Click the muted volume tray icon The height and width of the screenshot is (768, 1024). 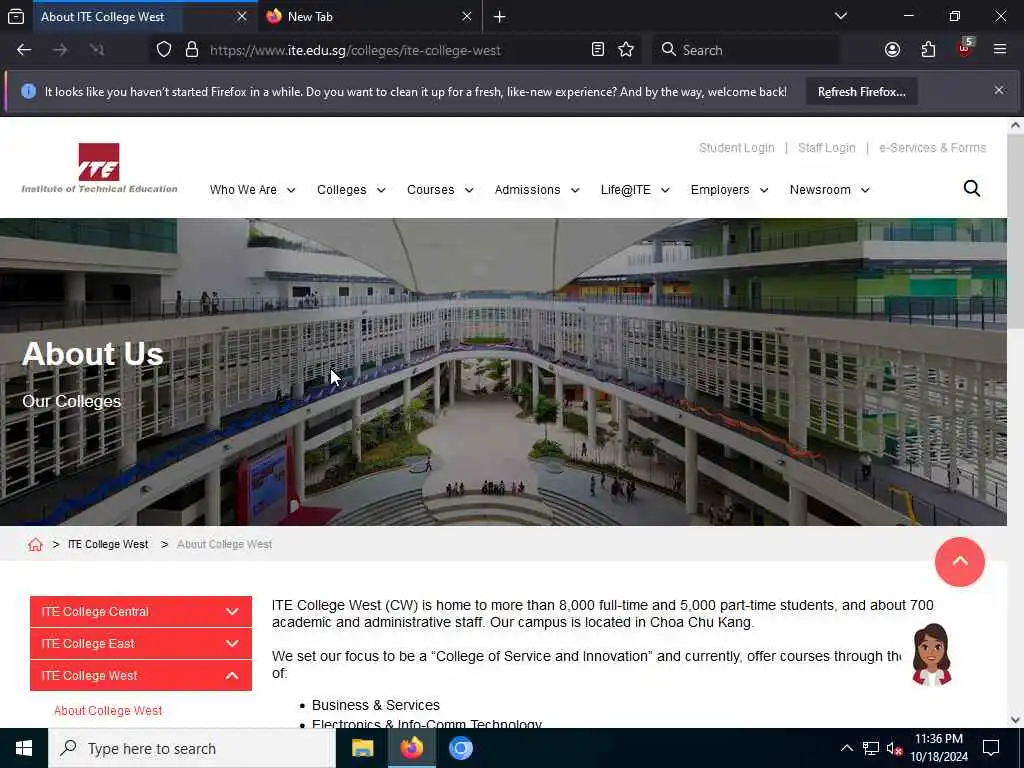tap(894, 748)
